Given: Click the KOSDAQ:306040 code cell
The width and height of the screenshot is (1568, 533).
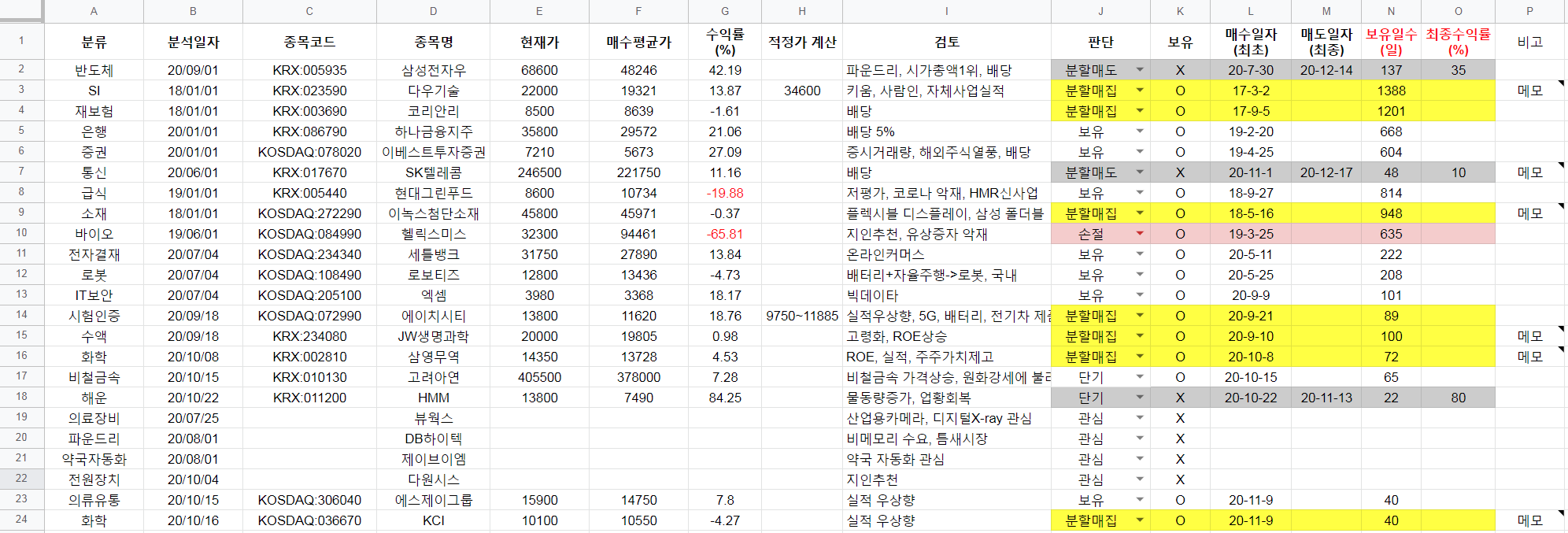Looking at the screenshot, I should (x=309, y=500).
